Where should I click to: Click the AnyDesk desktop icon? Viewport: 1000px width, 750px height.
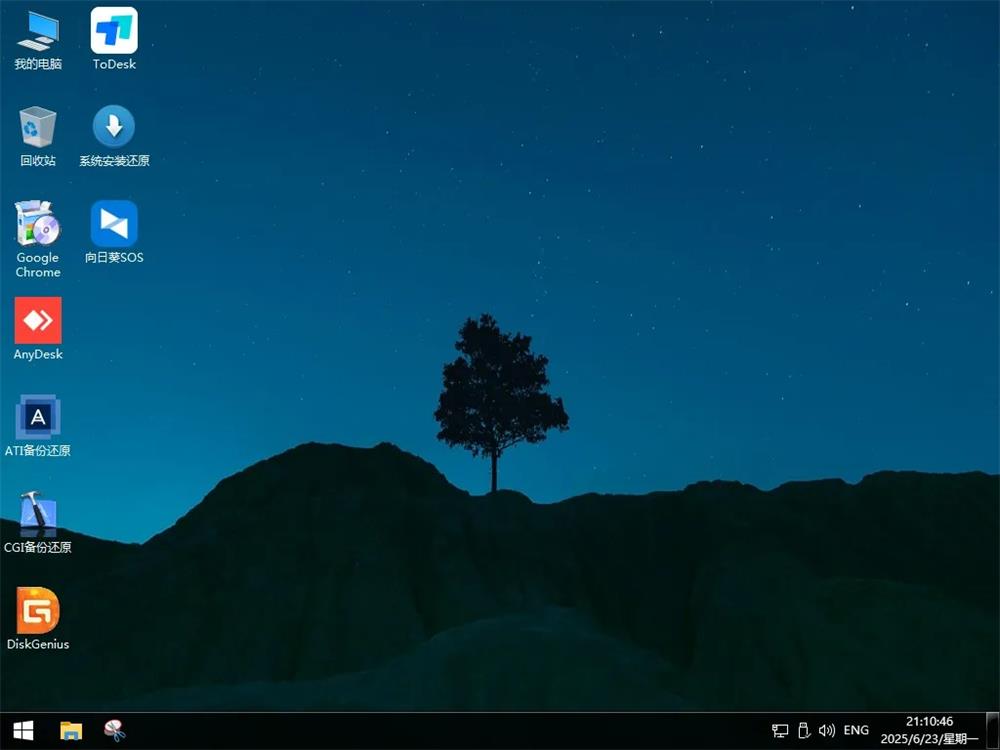coord(38,321)
